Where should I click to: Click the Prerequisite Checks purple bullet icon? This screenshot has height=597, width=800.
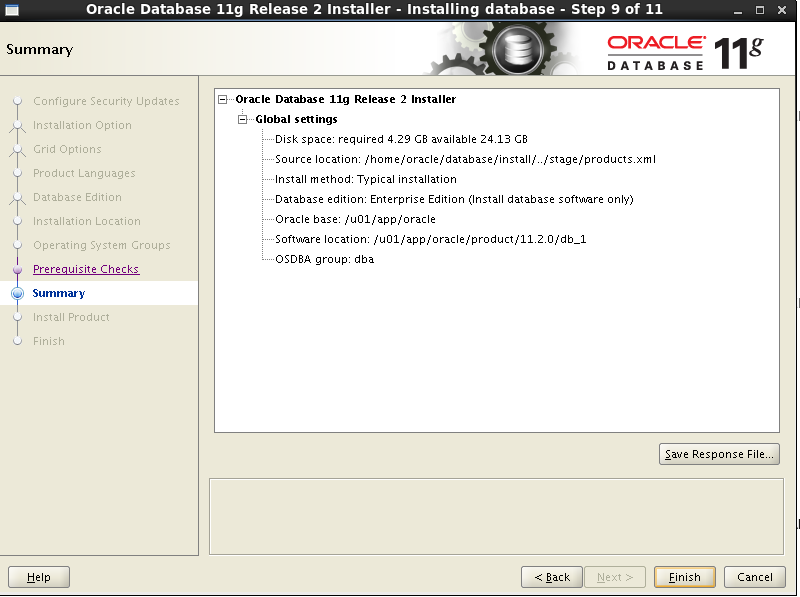(x=17, y=269)
